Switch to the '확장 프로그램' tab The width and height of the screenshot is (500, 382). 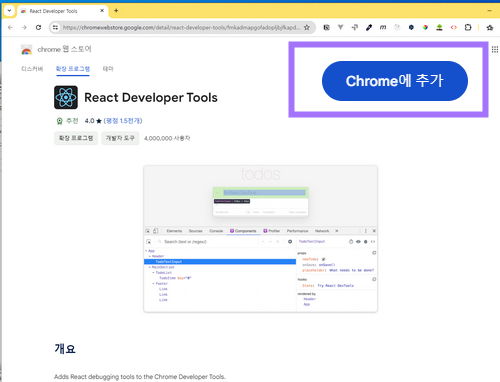point(73,69)
